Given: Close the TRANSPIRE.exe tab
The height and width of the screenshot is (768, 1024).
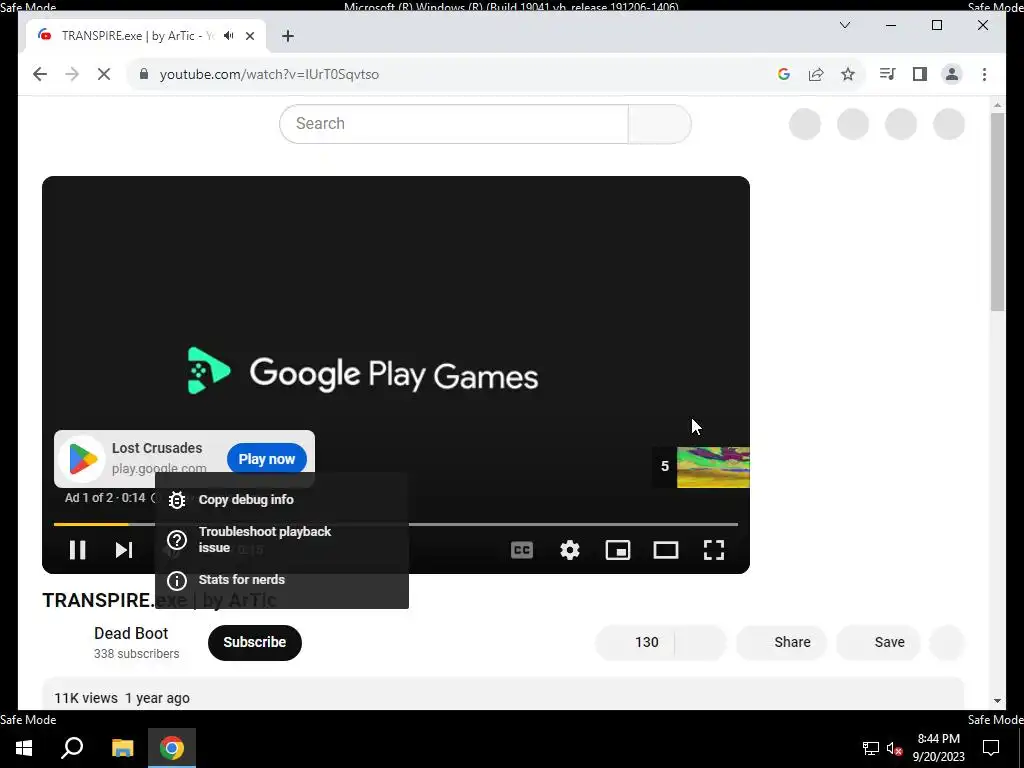Looking at the screenshot, I should (249, 36).
